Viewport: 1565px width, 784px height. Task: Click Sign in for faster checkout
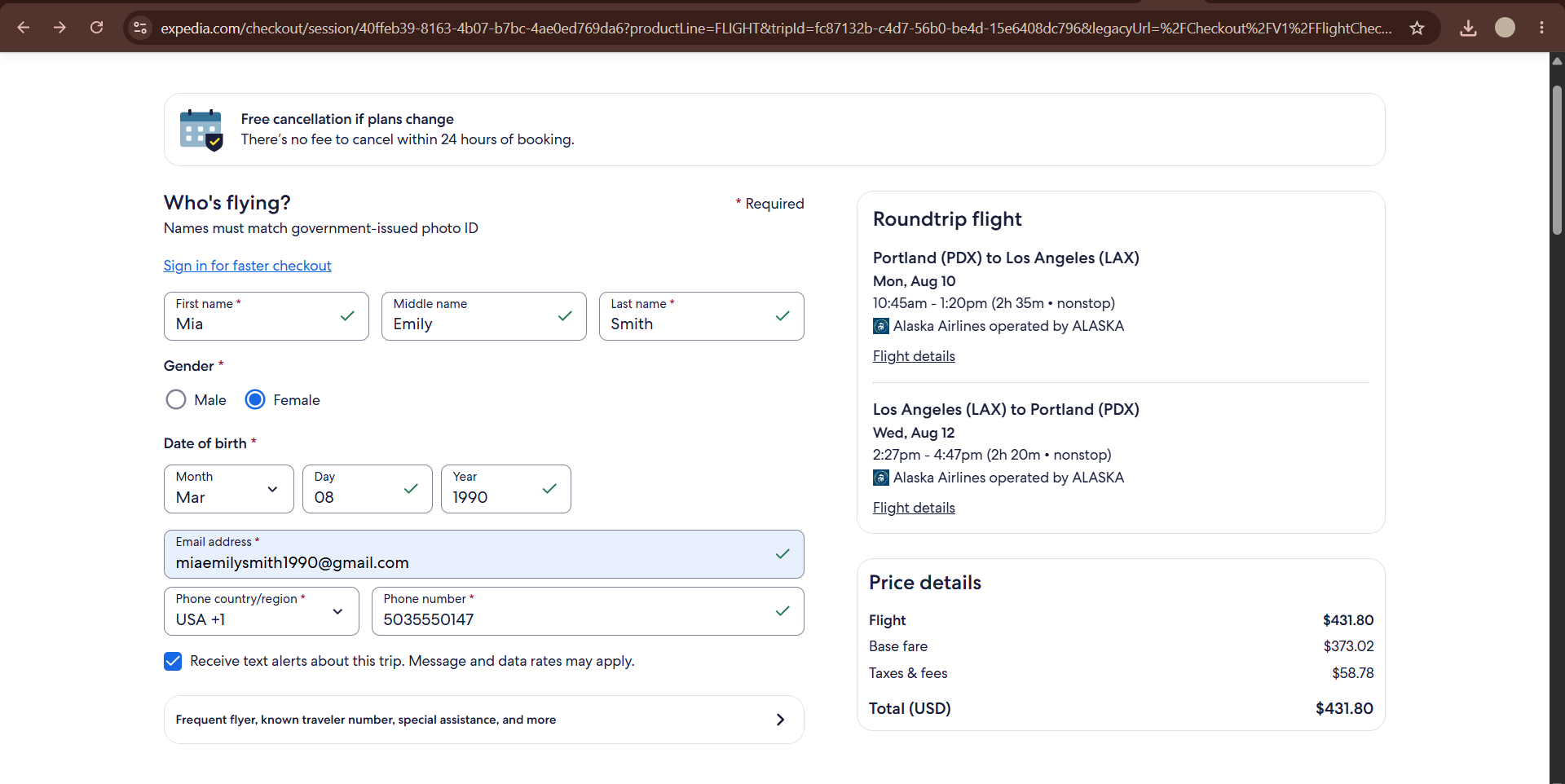click(248, 266)
